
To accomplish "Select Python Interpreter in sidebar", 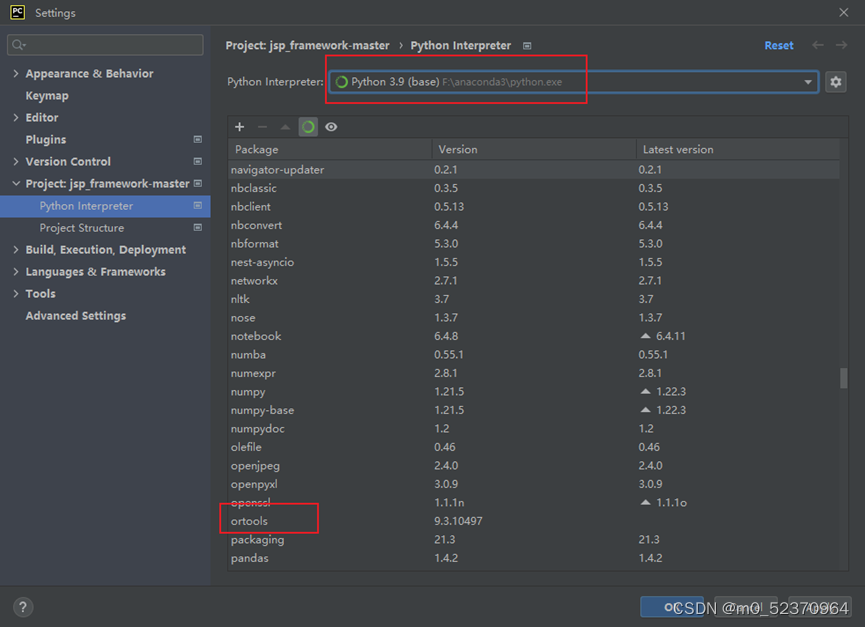I will (x=105, y=206).
